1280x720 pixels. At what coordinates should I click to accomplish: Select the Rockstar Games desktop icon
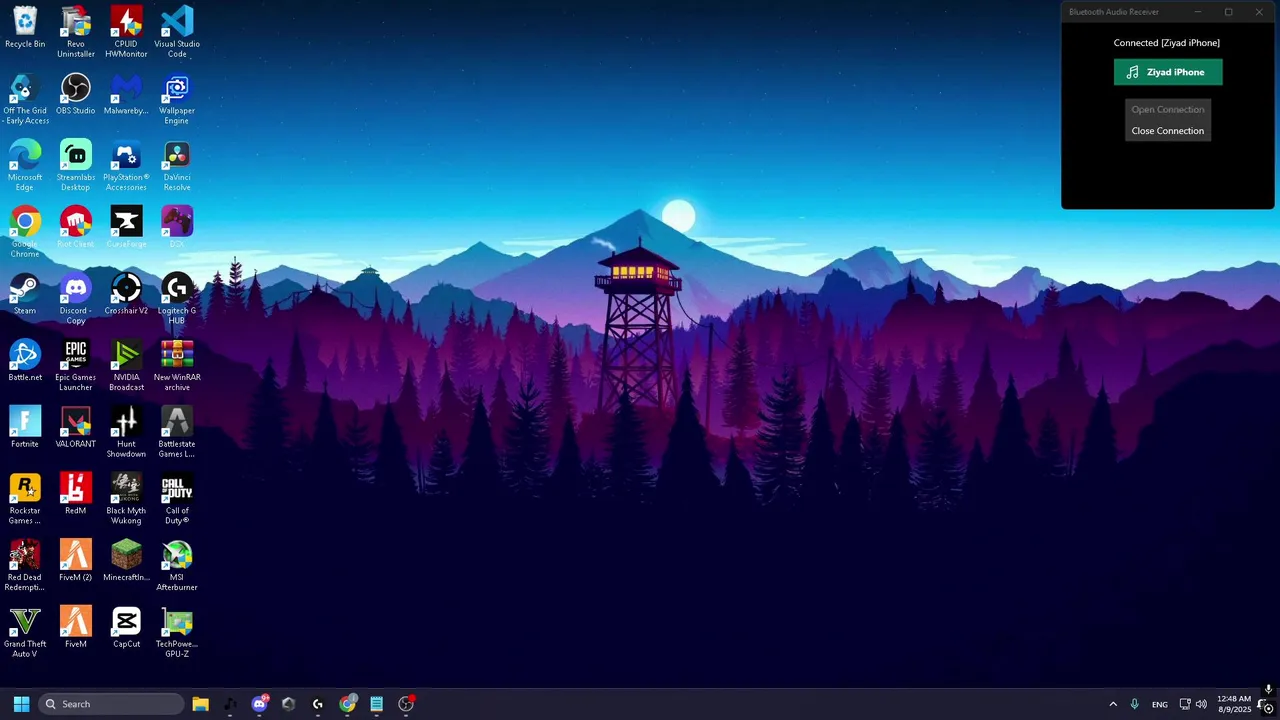tap(25, 499)
